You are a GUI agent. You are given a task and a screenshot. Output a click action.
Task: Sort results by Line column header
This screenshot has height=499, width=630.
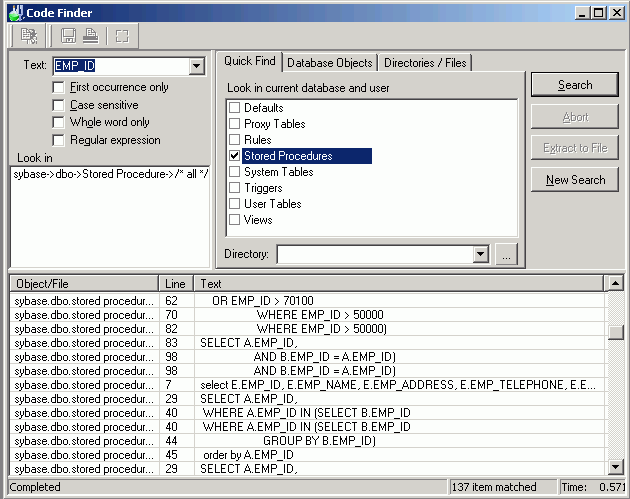pyautogui.click(x=176, y=284)
